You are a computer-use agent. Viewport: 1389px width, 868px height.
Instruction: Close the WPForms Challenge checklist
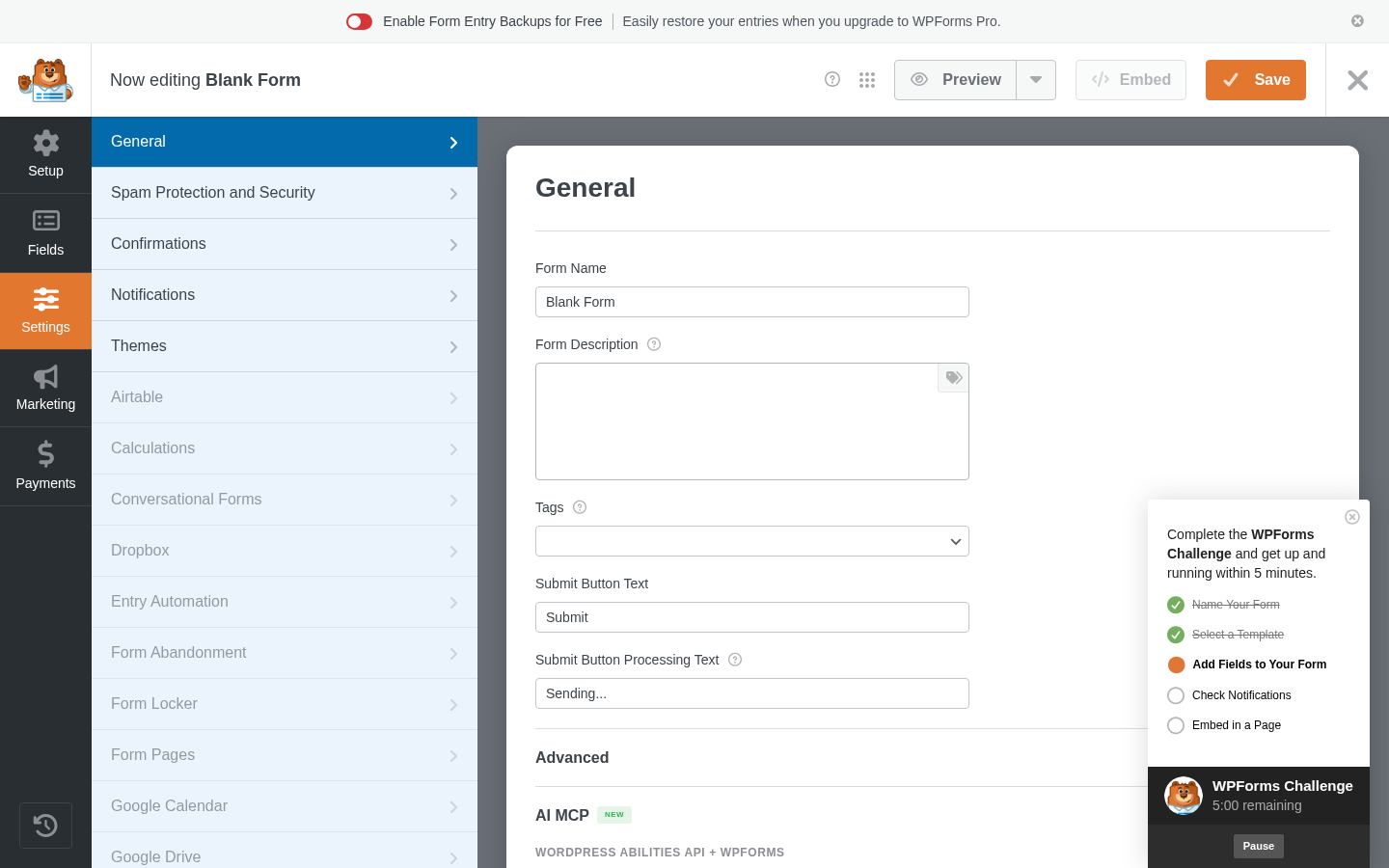(1352, 517)
